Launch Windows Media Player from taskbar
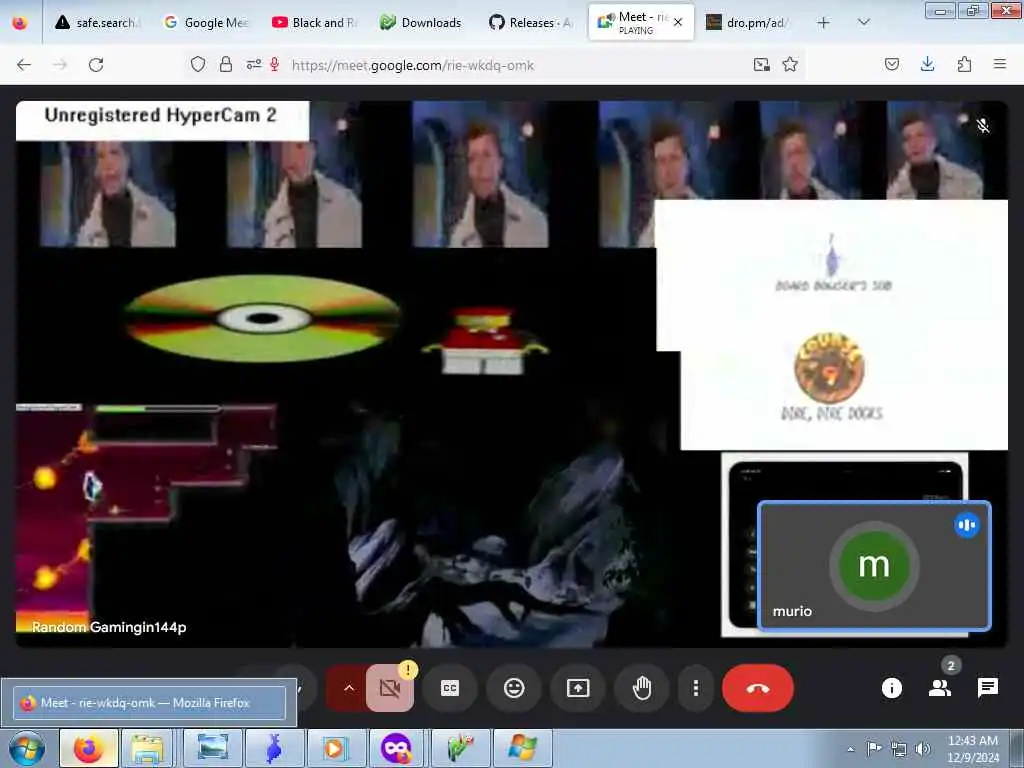The image size is (1024, 768). pyautogui.click(x=336, y=748)
